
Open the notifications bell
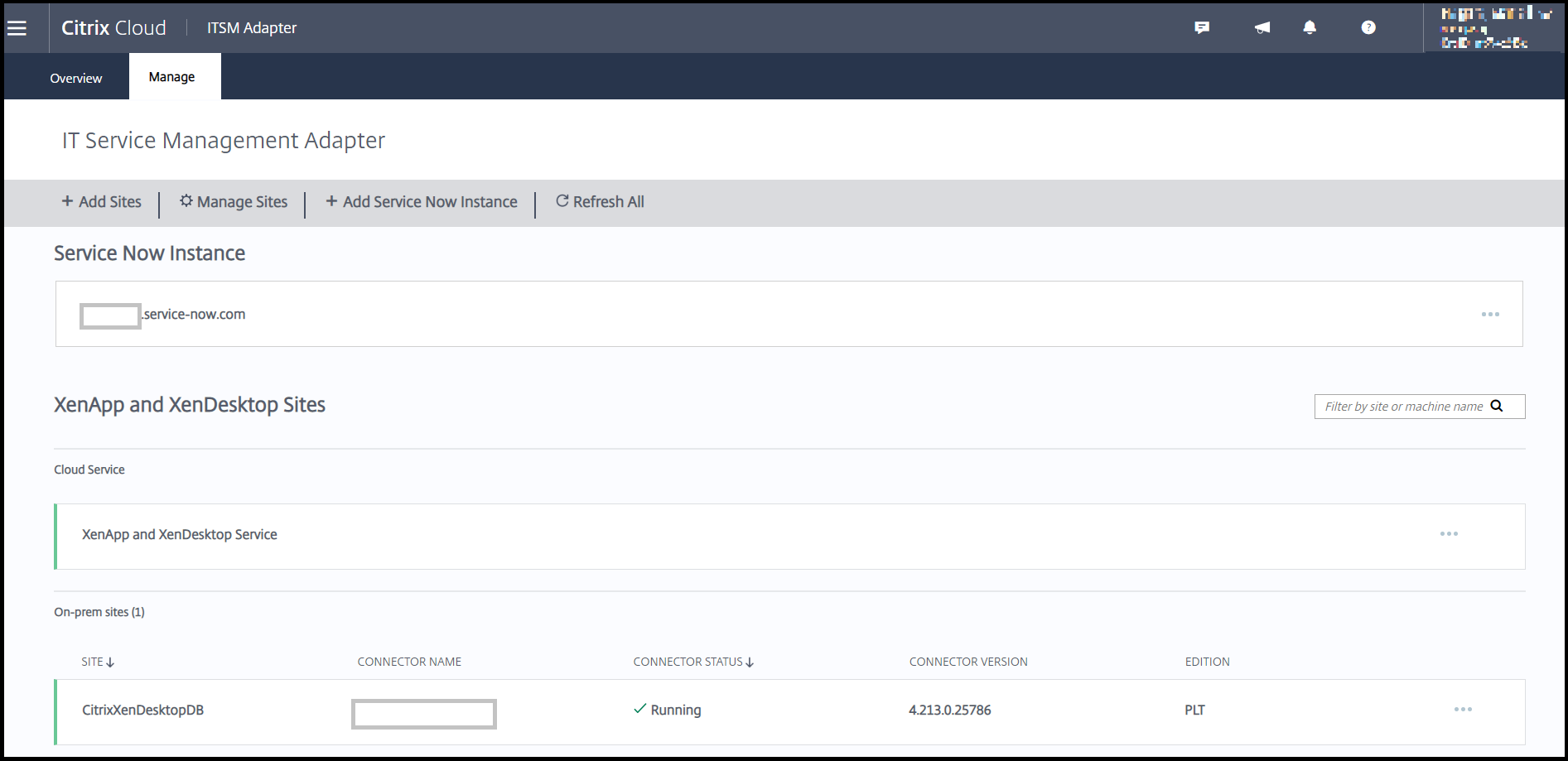pos(1310,28)
